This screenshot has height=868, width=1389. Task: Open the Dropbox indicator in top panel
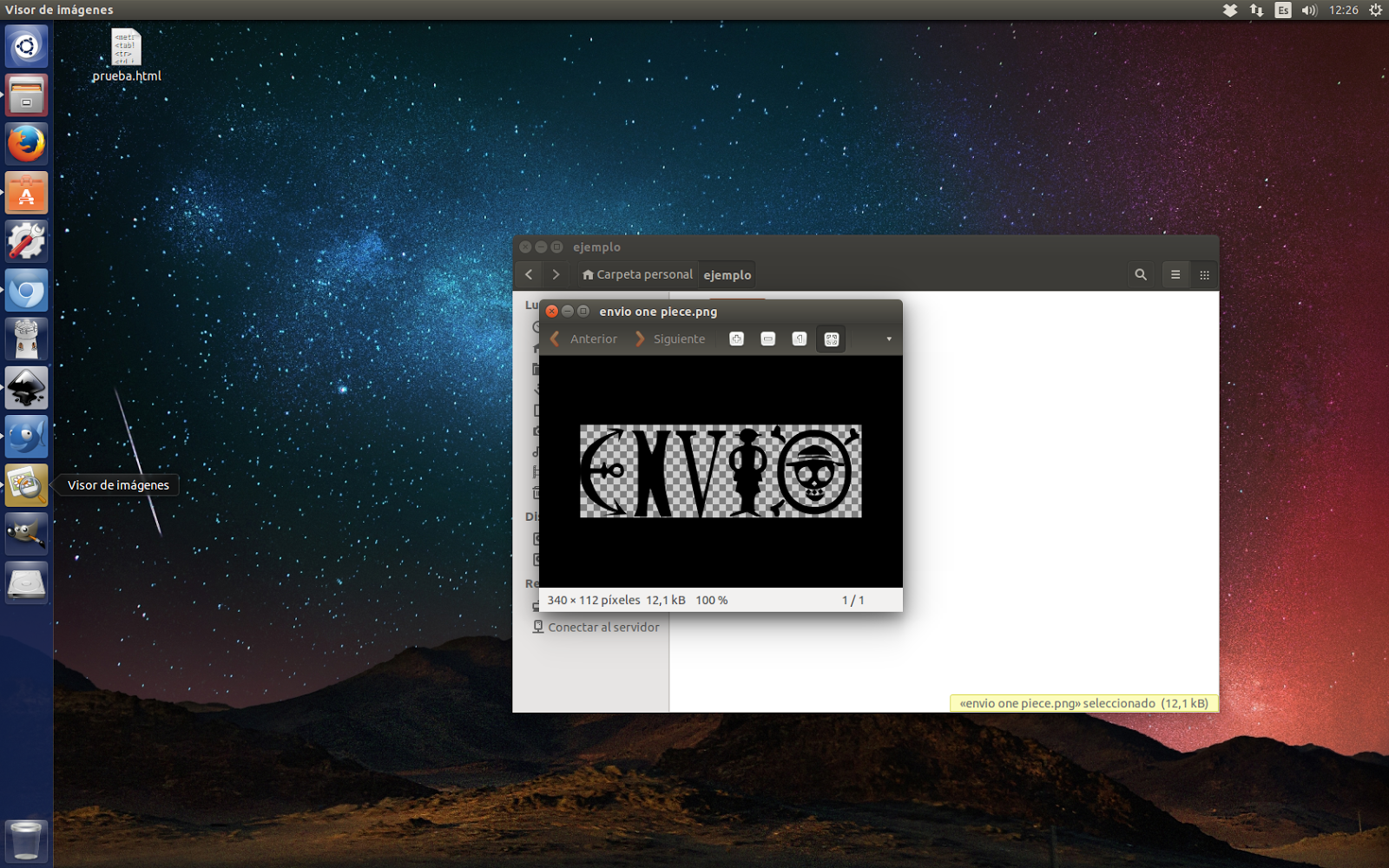click(x=1230, y=10)
